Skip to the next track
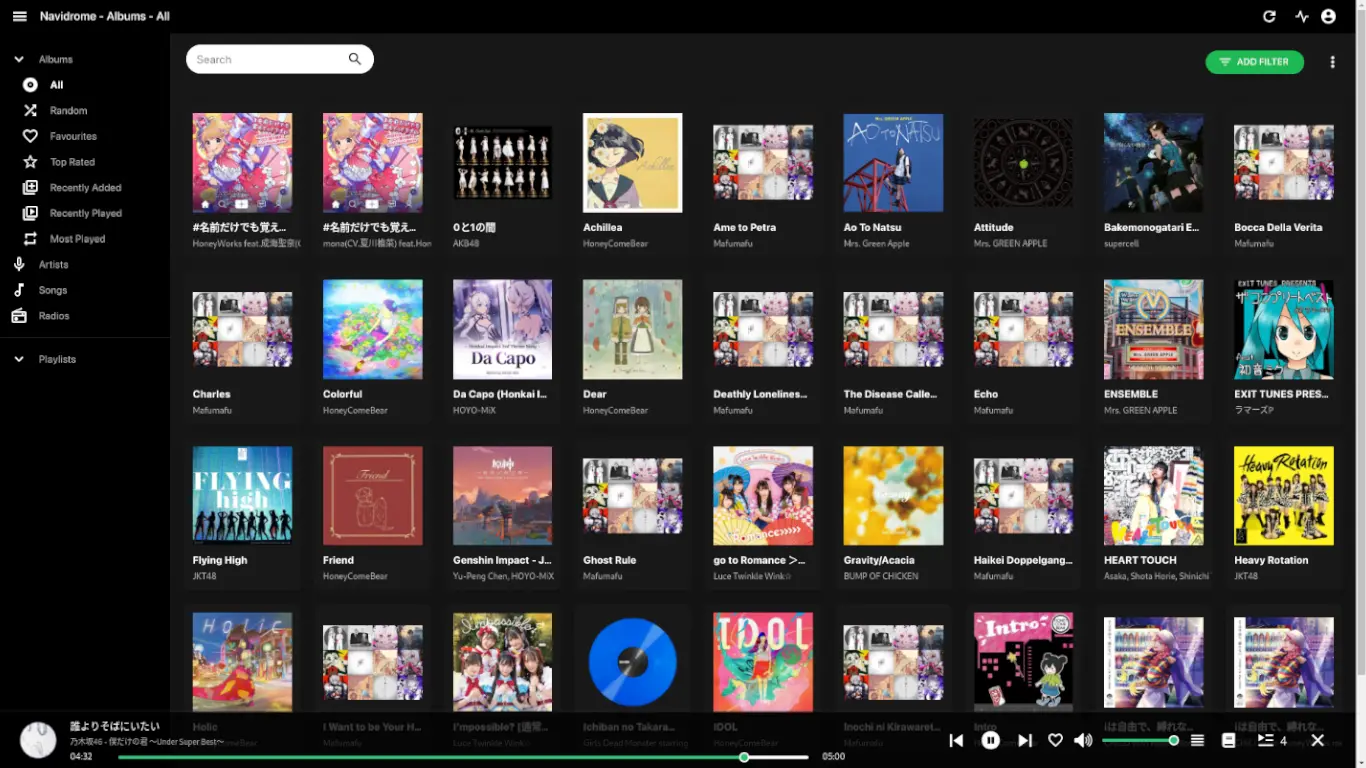1366x768 pixels. click(x=1024, y=740)
